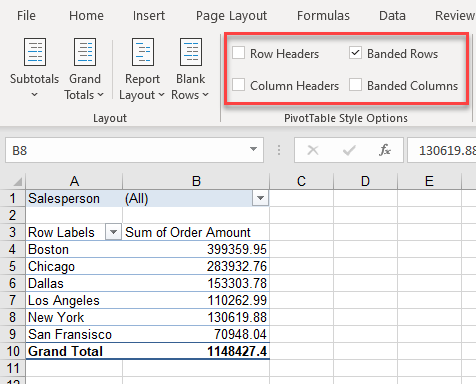
Task: Open the File tab
Action: (26, 16)
